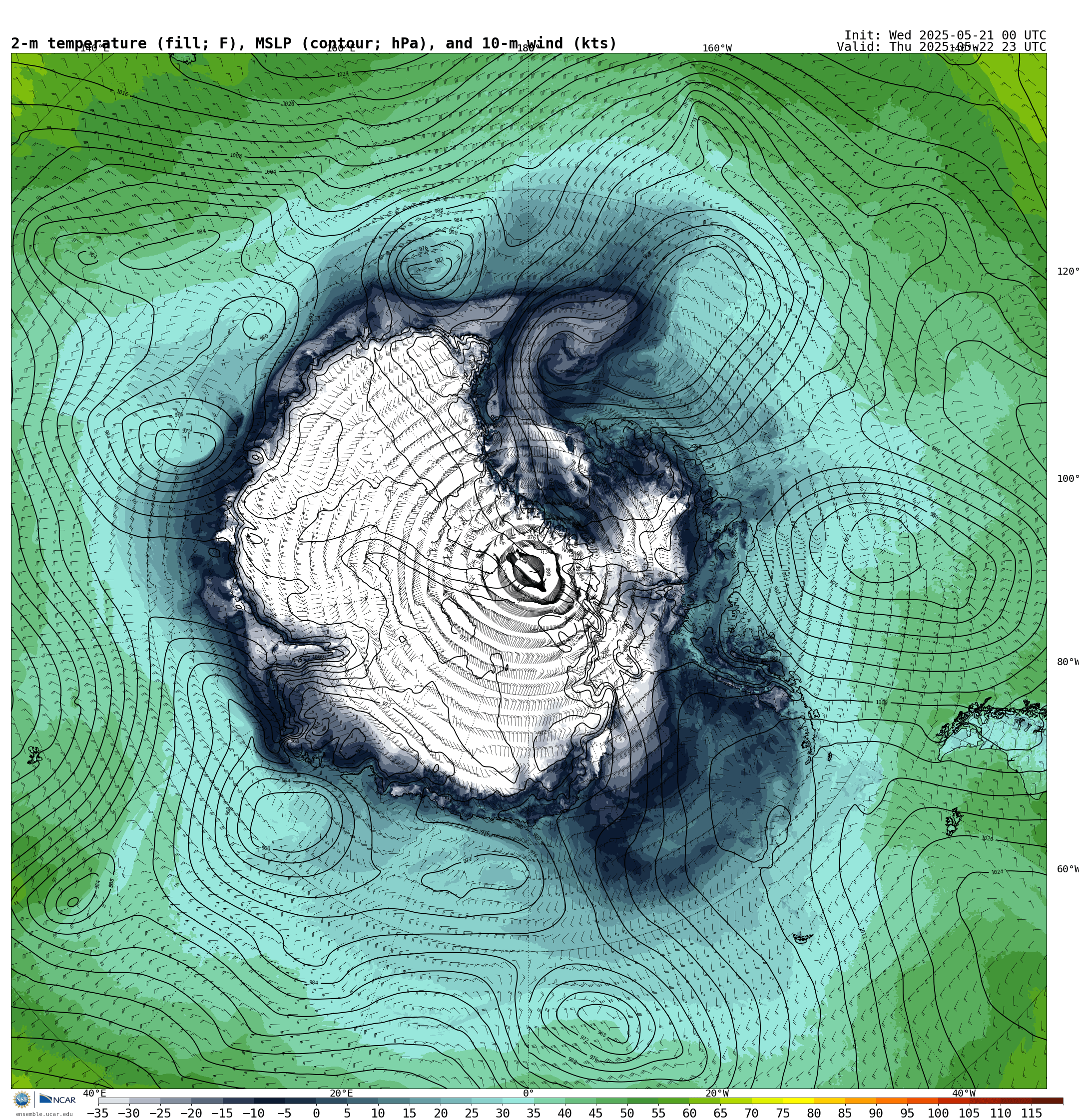Click the '110' colorbar tick label
The height and width of the screenshot is (1120, 1079).
pos(1001,1113)
